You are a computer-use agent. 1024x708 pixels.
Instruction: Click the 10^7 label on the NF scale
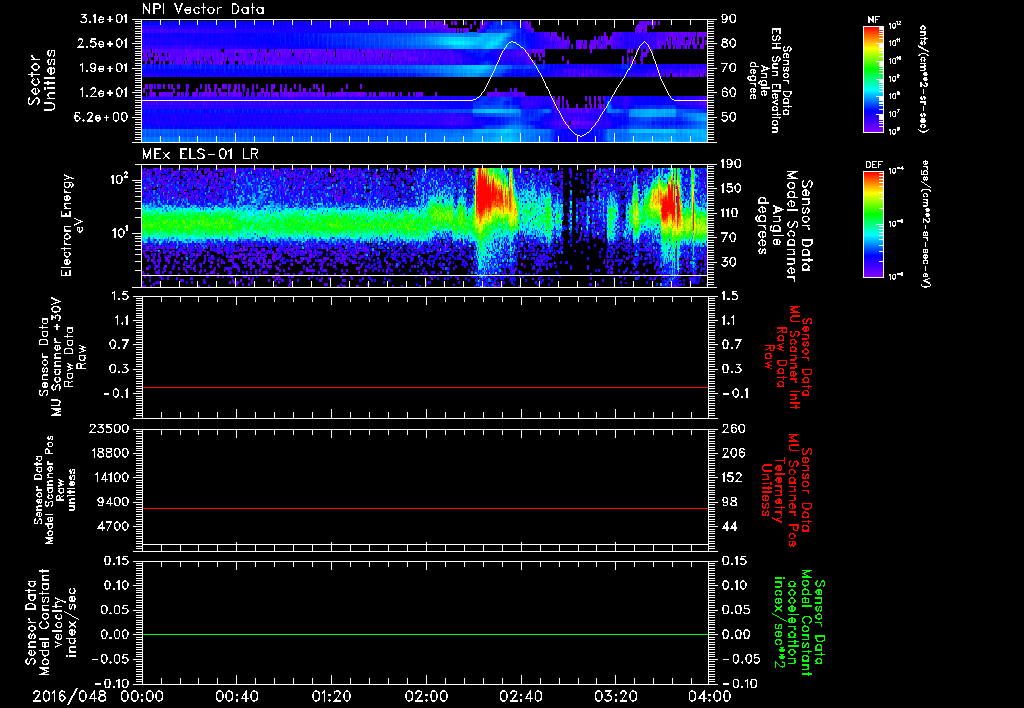pos(895,114)
